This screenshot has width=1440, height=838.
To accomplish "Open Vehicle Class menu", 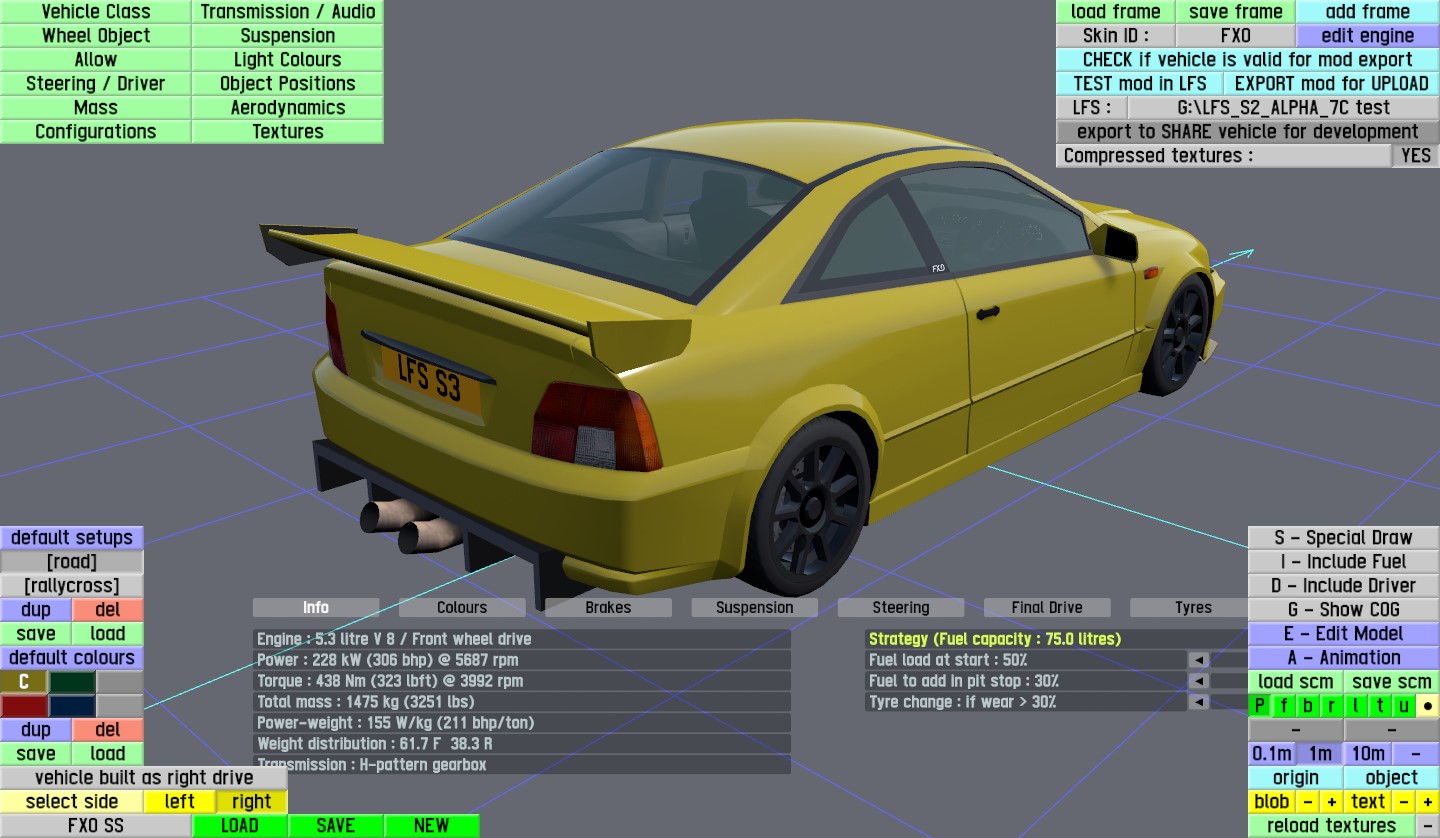I will click(x=96, y=12).
